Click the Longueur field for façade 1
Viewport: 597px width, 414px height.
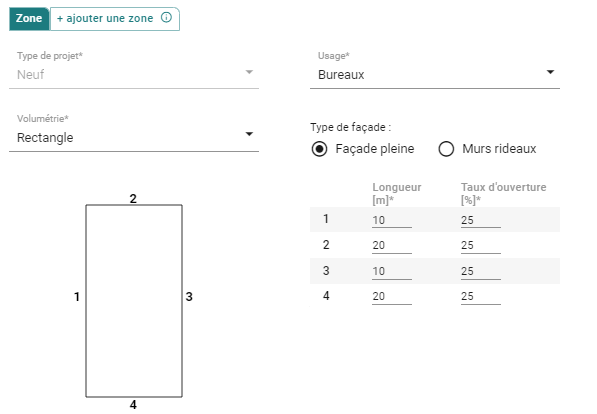(x=392, y=220)
